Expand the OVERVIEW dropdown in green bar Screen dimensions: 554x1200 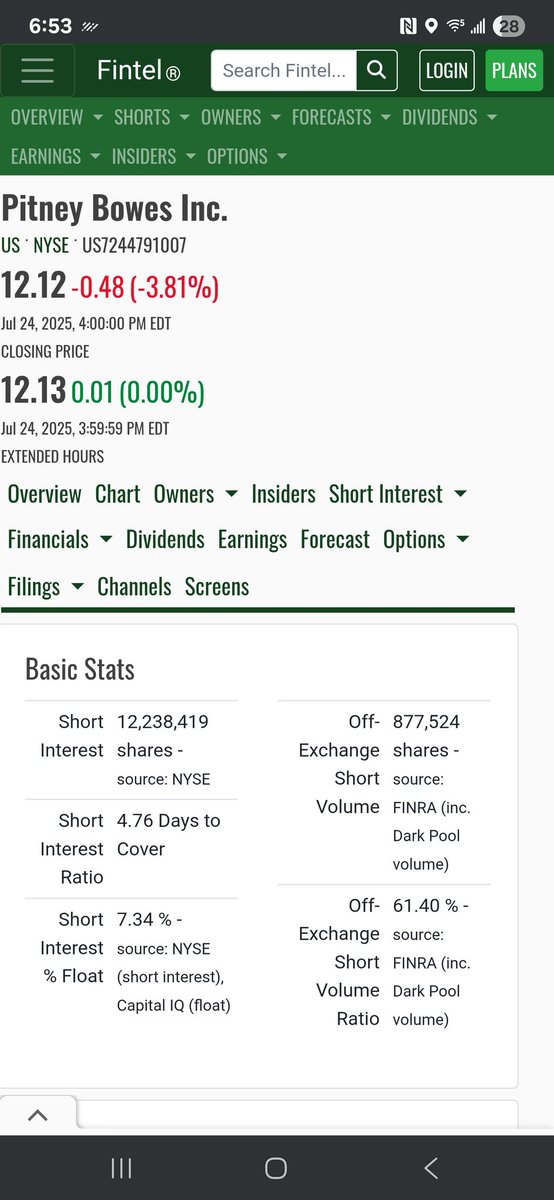[x=57, y=117]
